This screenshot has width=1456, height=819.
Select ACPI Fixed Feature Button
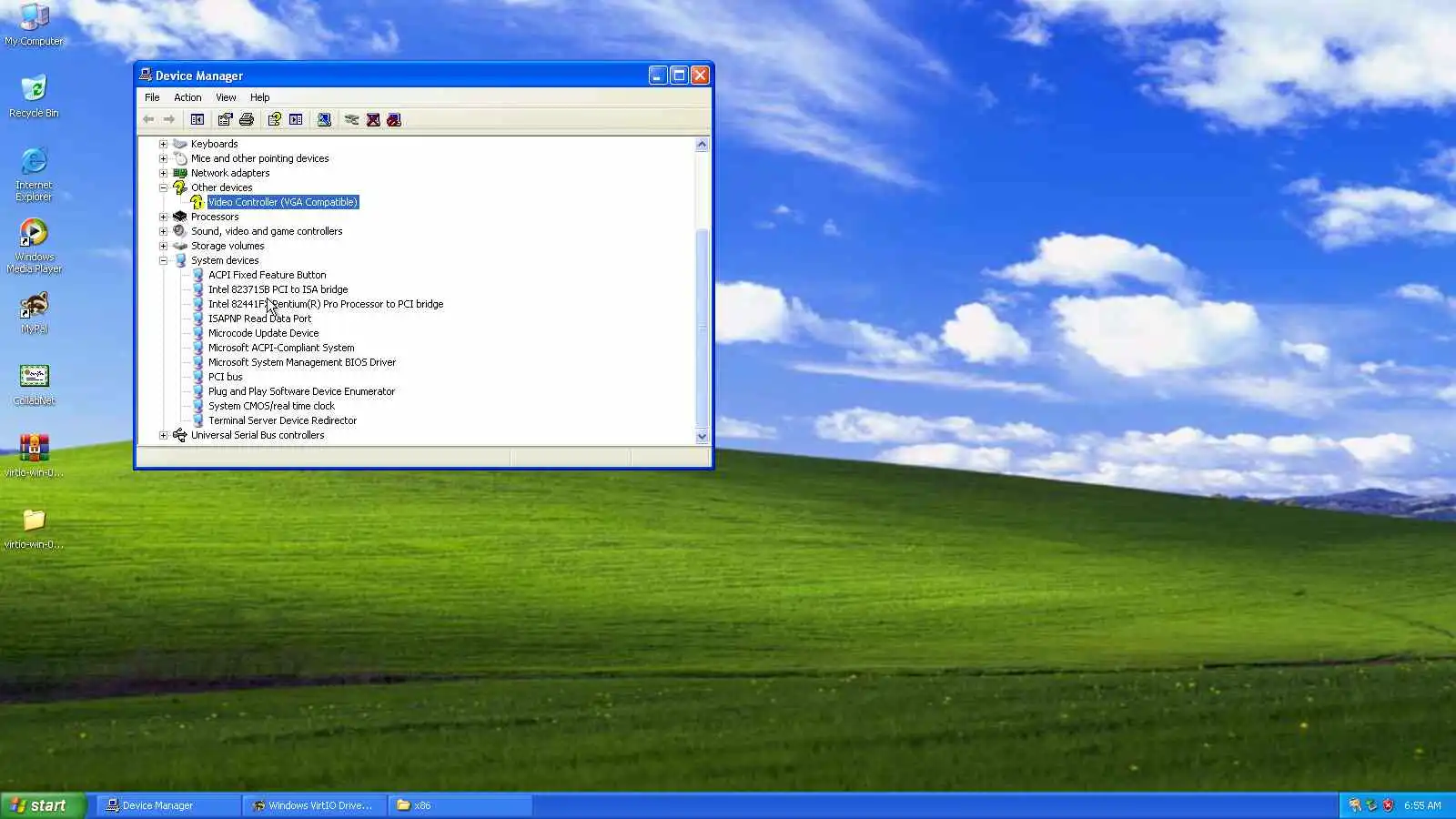tap(267, 275)
